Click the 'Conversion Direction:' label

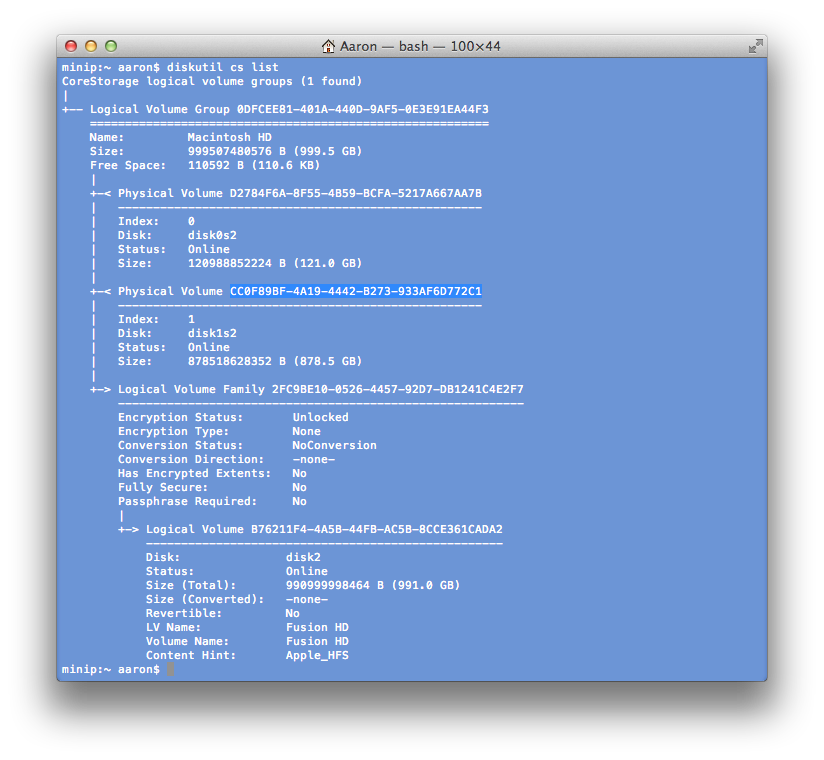click(x=191, y=459)
